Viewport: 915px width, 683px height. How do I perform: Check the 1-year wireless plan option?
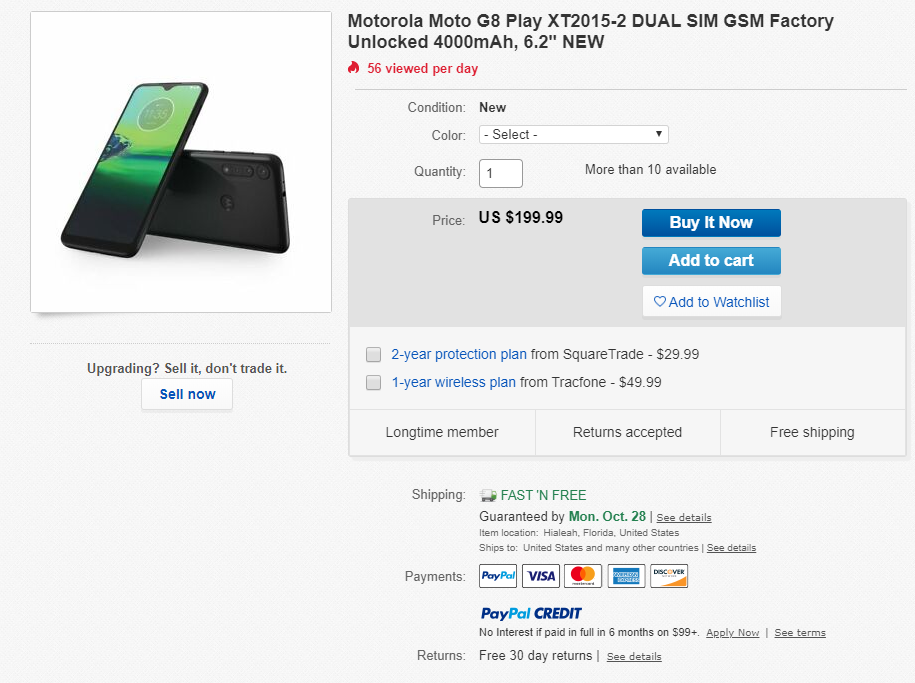pyautogui.click(x=373, y=382)
